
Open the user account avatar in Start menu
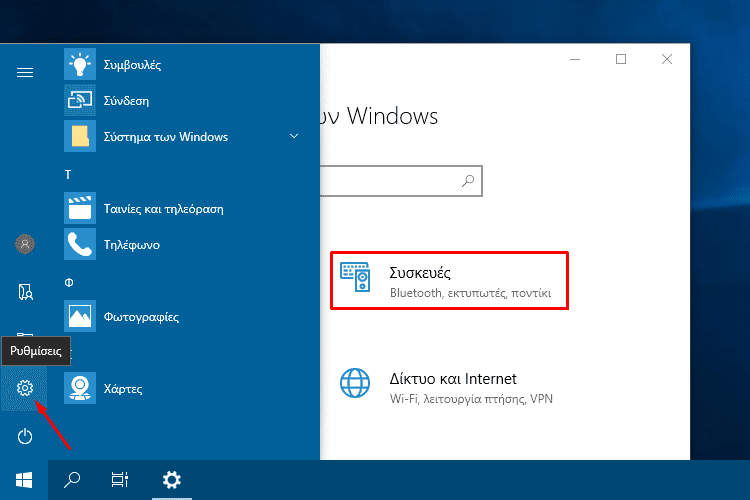(25, 244)
